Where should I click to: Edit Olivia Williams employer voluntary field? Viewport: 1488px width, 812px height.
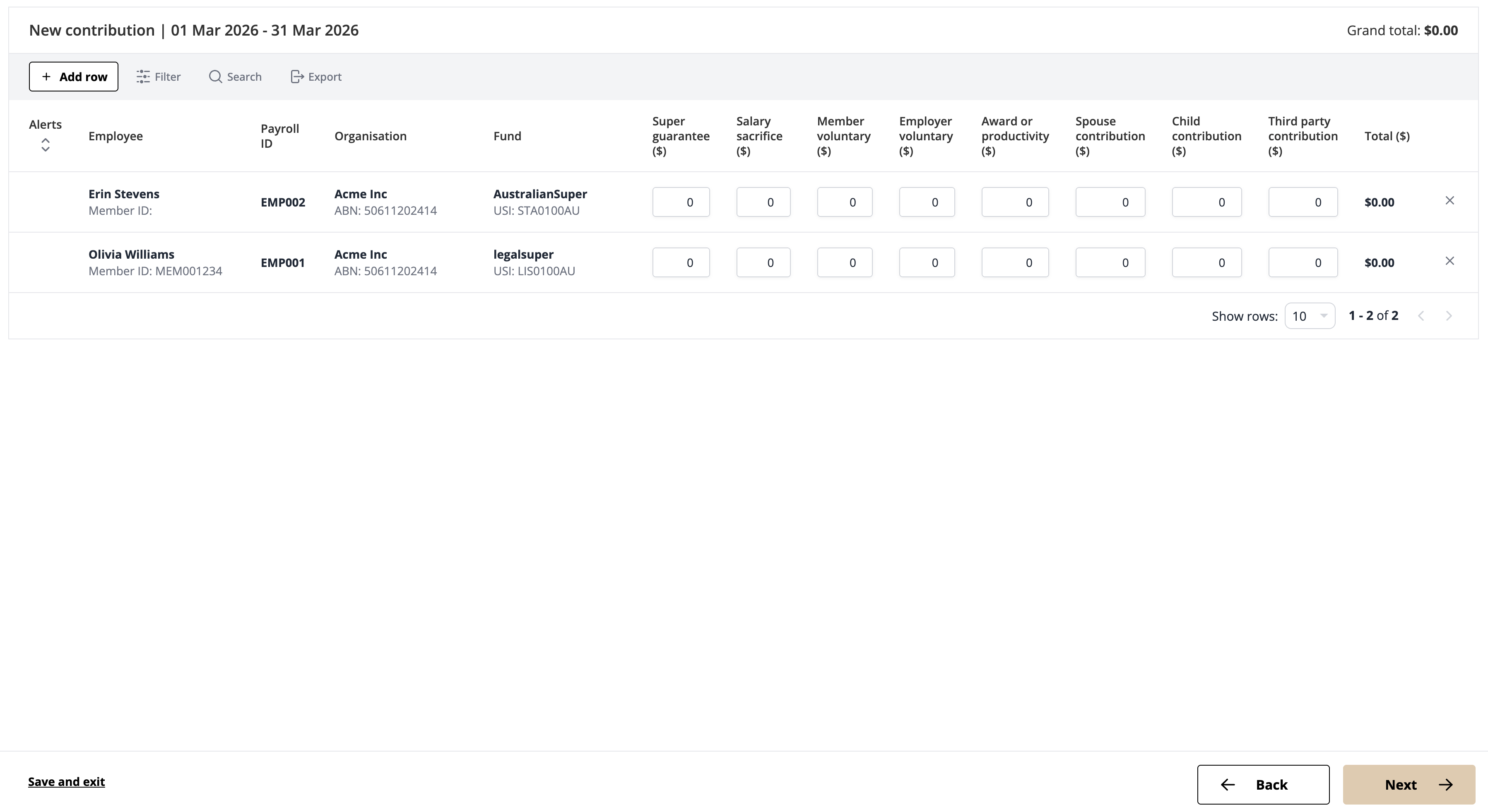(927, 262)
